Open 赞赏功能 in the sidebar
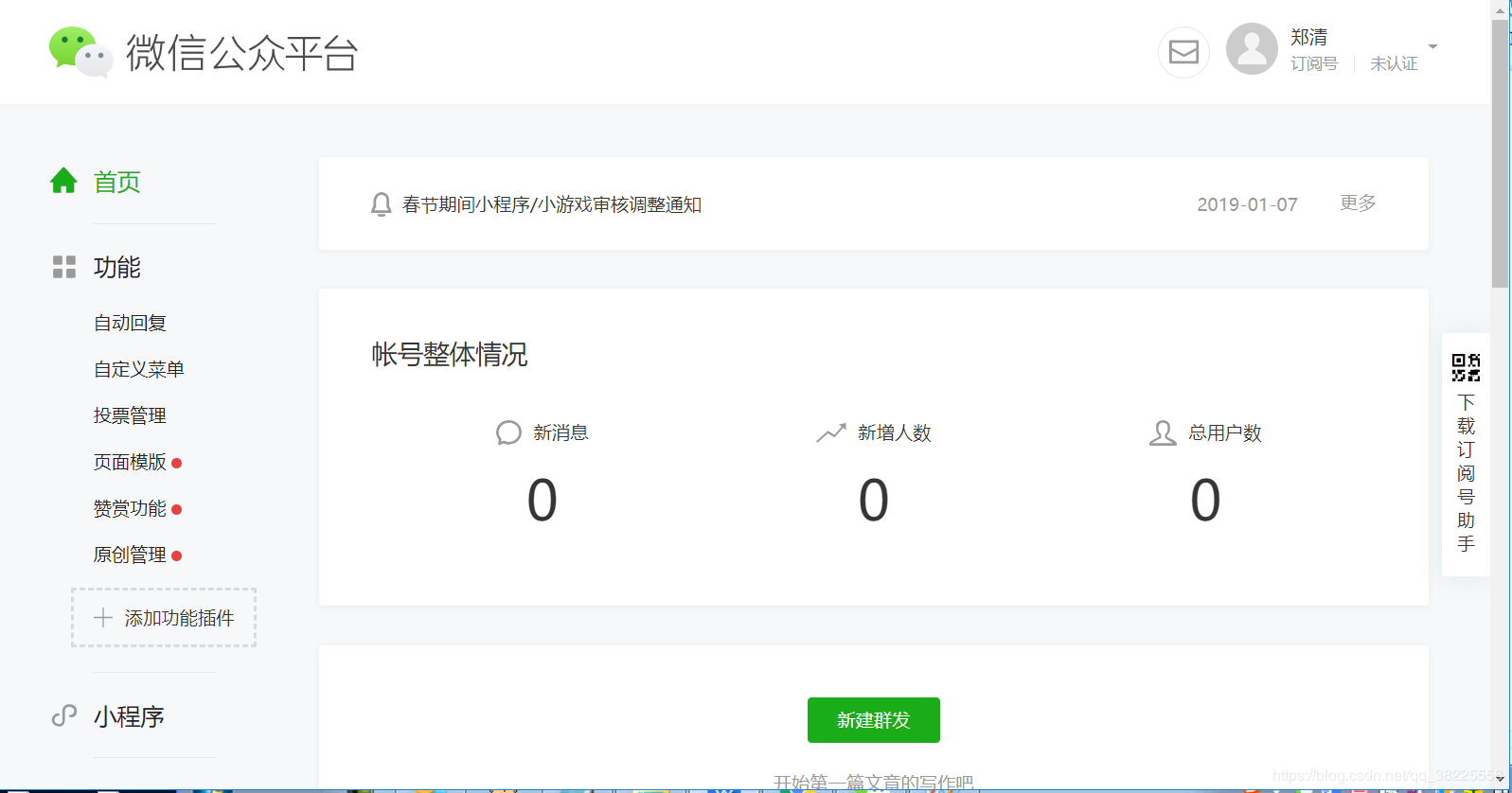1512x793 pixels. [x=130, y=508]
